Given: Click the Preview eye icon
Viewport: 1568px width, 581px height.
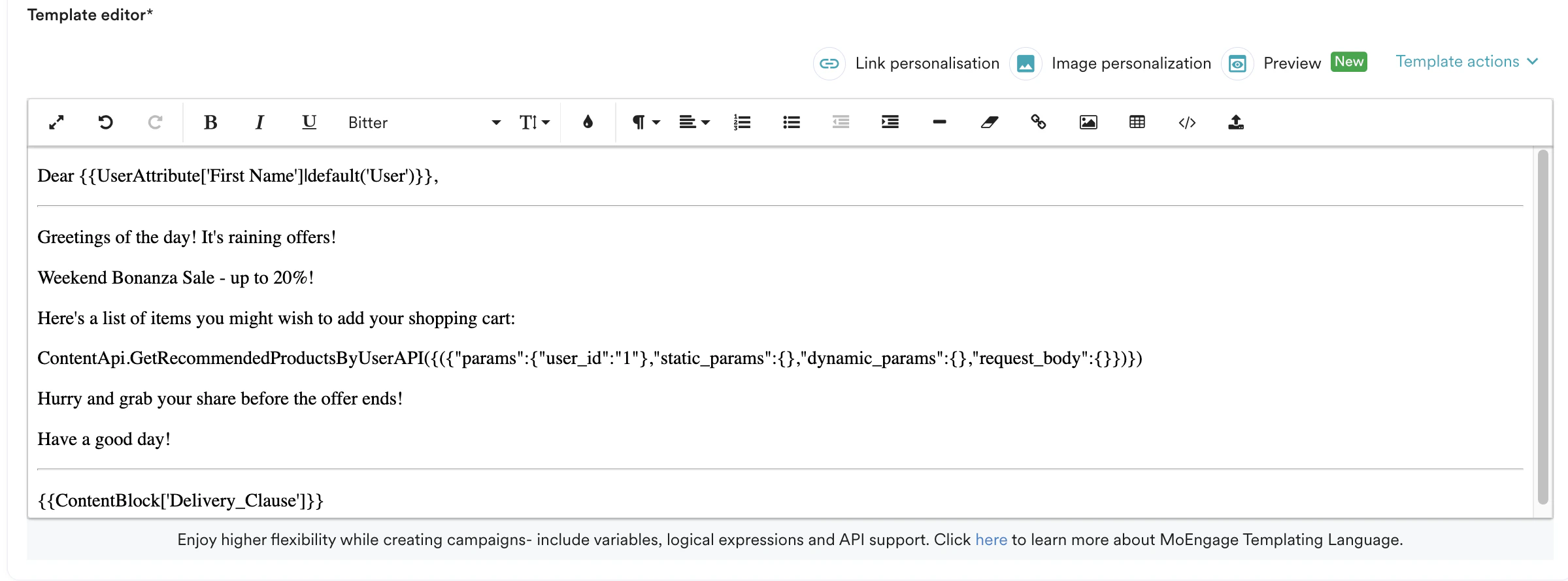Looking at the screenshot, I should (x=1237, y=63).
